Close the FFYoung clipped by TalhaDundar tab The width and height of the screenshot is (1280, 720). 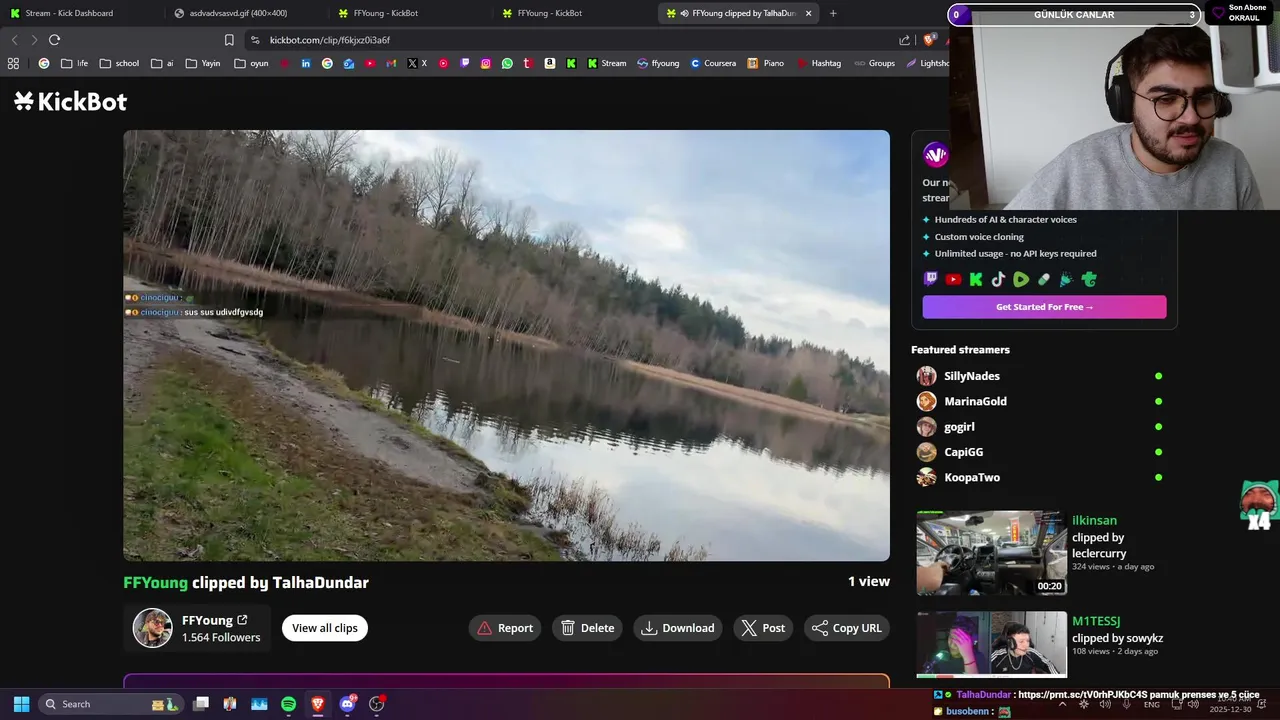[x=808, y=13]
